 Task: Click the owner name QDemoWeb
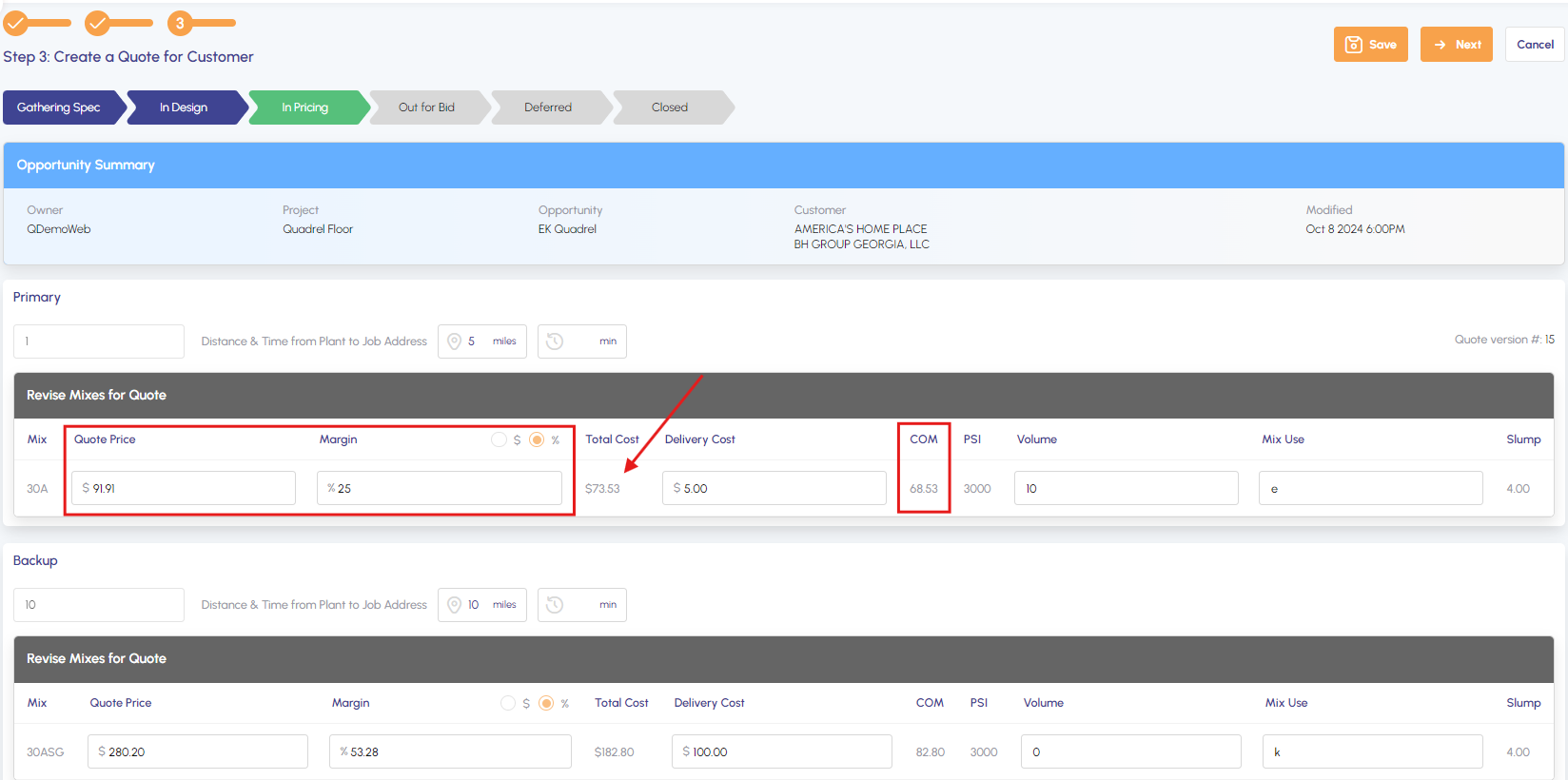pyautogui.click(x=59, y=229)
